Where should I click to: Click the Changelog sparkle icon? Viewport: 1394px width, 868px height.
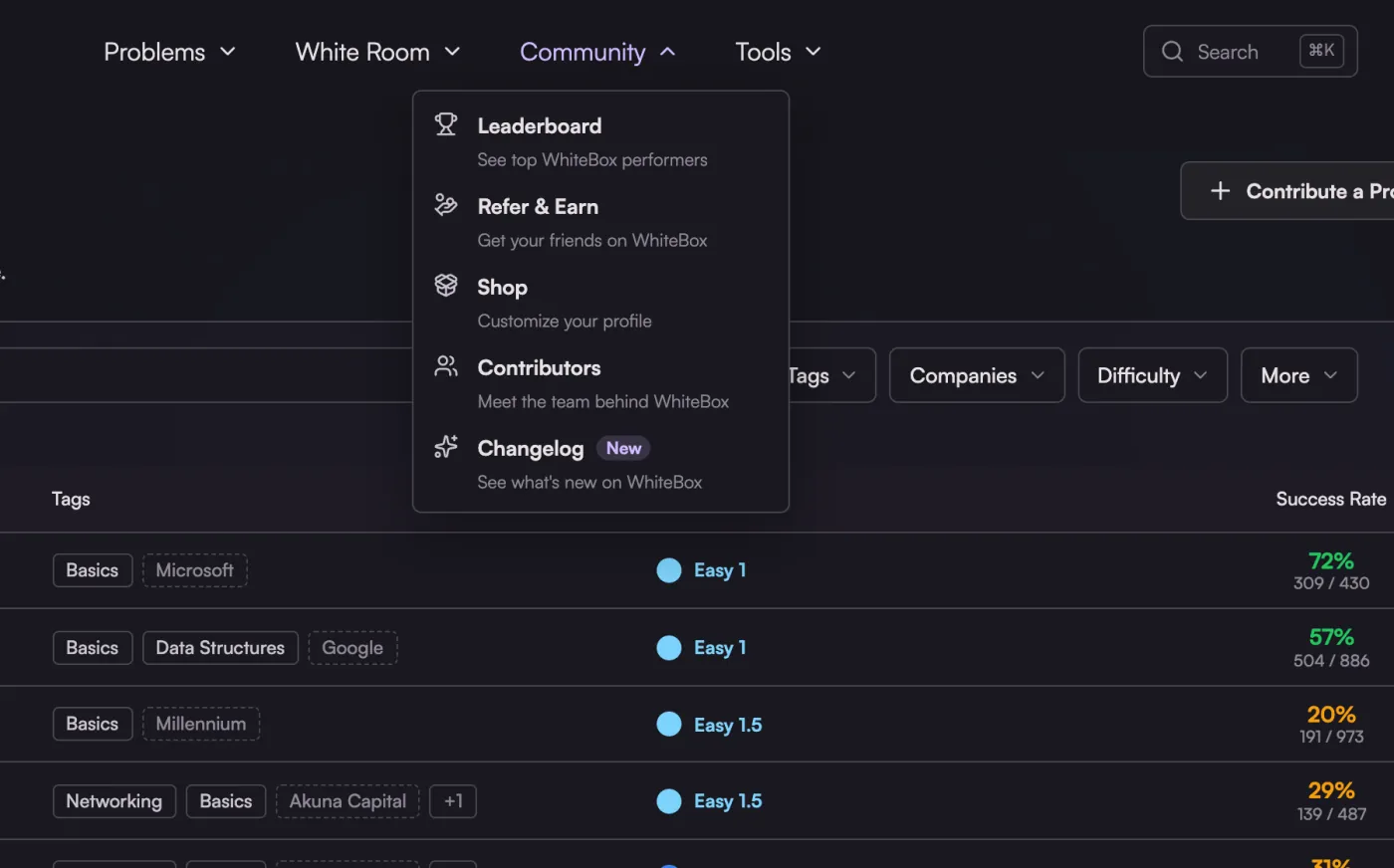[446, 447]
